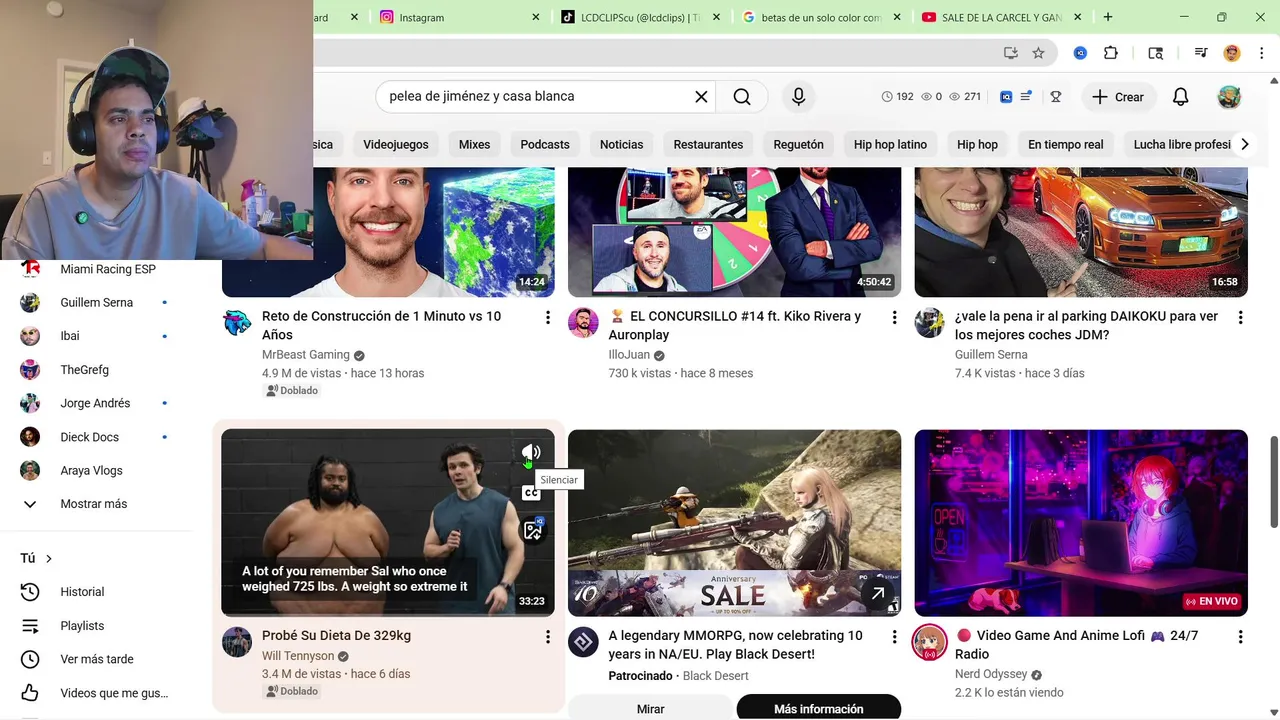Close the Instagram tab
Screen dimensions: 1280x720
(x=536, y=17)
